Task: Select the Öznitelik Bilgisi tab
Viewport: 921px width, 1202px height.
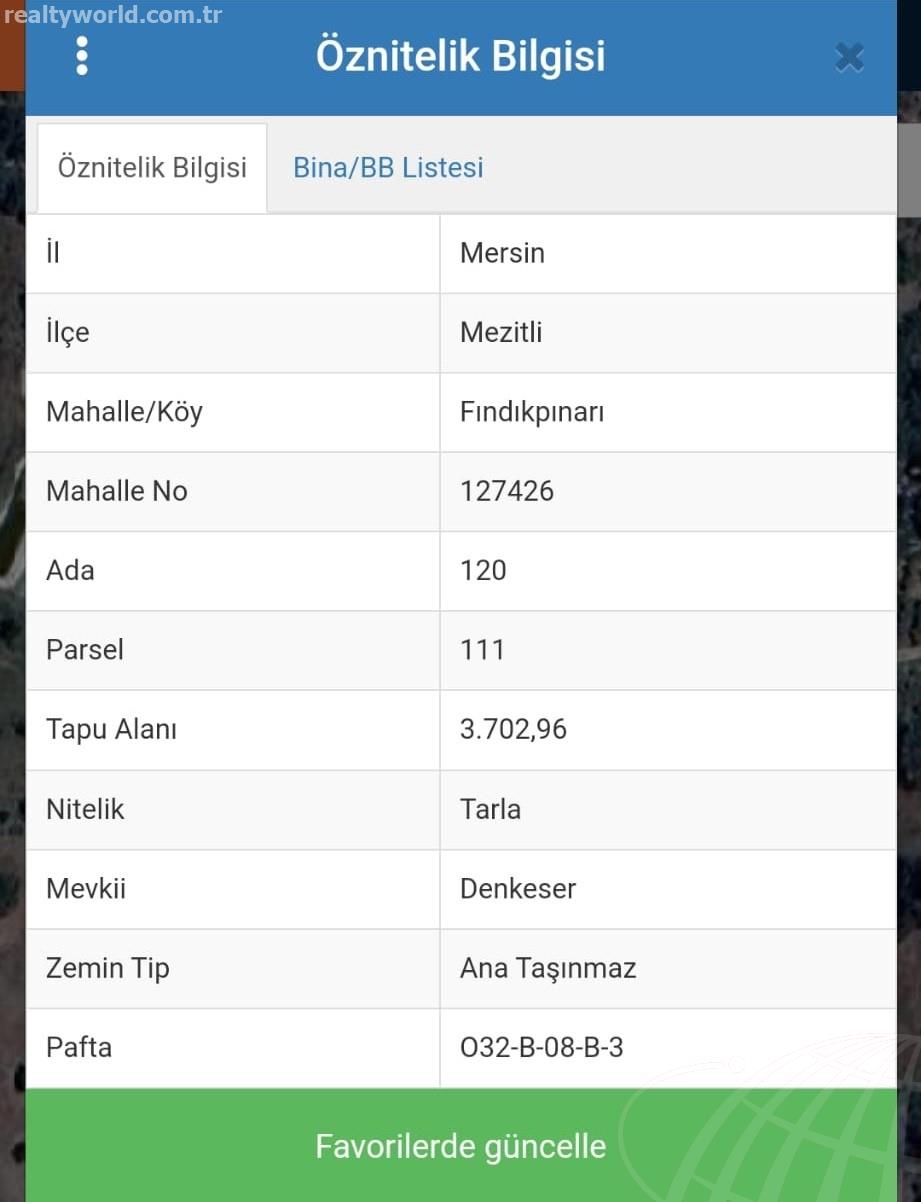Action: pyautogui.click(x=152, y=167)
